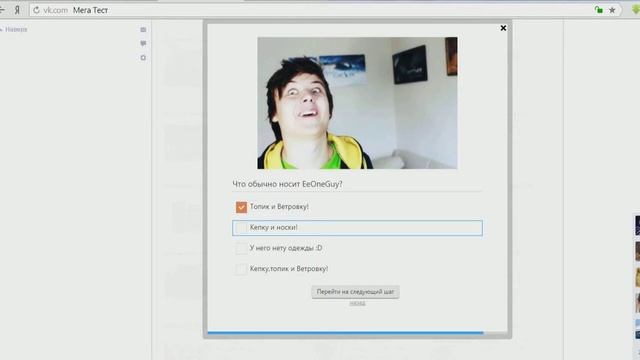Image resolution: width=640 pixels, height=360 pixels.
Task: Close the quiz dialog with the X
Action: [503, 28]
